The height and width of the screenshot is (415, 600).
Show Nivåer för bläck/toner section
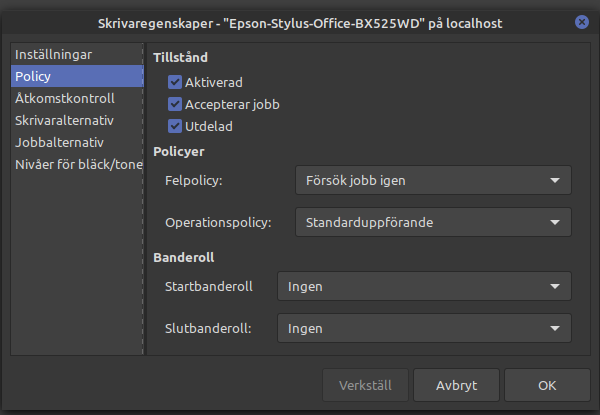tap(77, 164)
